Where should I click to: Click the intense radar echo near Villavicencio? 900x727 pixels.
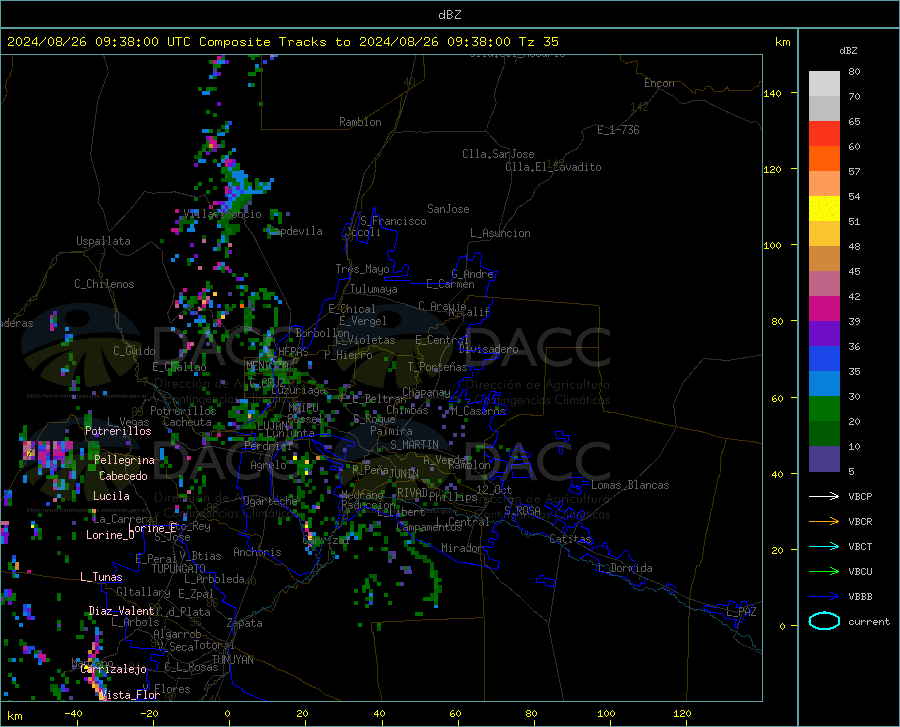(237, 188)
